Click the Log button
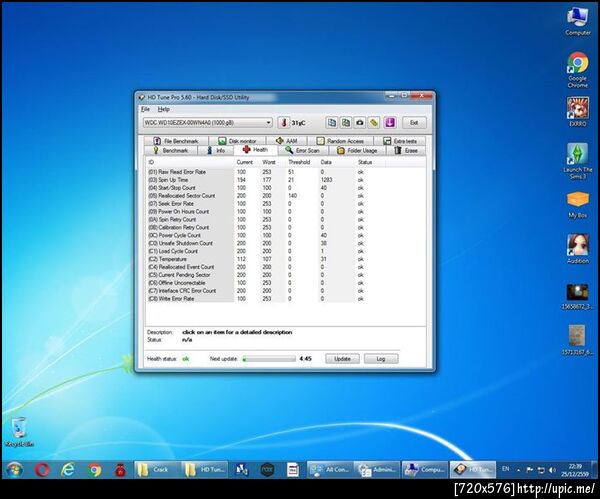 tap(381, 359)
